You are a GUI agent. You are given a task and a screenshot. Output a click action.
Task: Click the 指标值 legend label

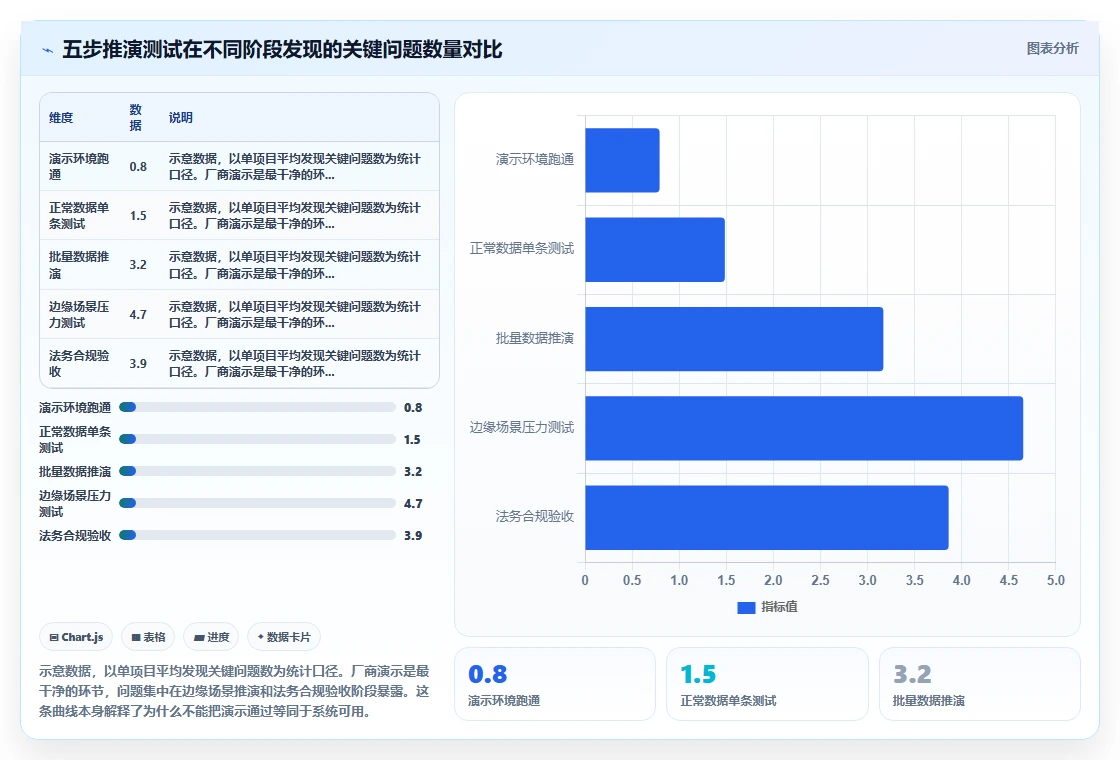point(779,607)
